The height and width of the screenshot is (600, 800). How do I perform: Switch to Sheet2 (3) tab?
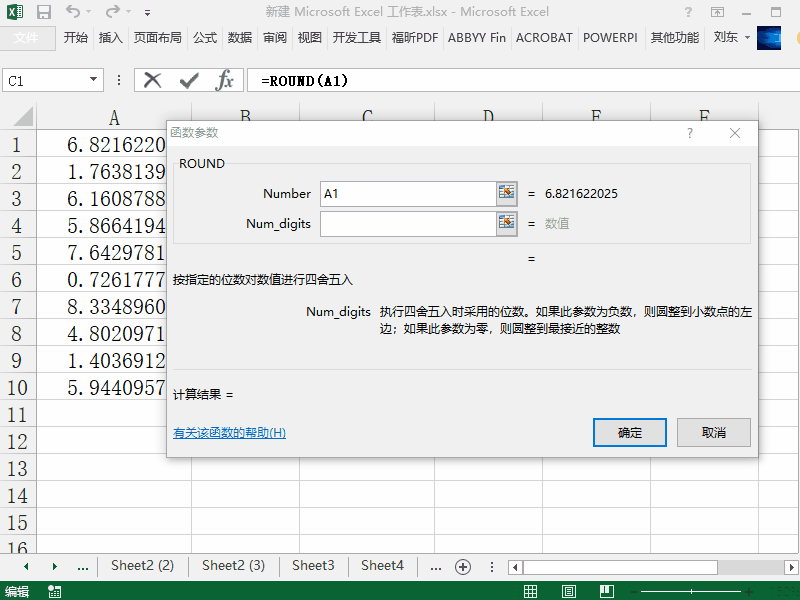click(233, 566)
